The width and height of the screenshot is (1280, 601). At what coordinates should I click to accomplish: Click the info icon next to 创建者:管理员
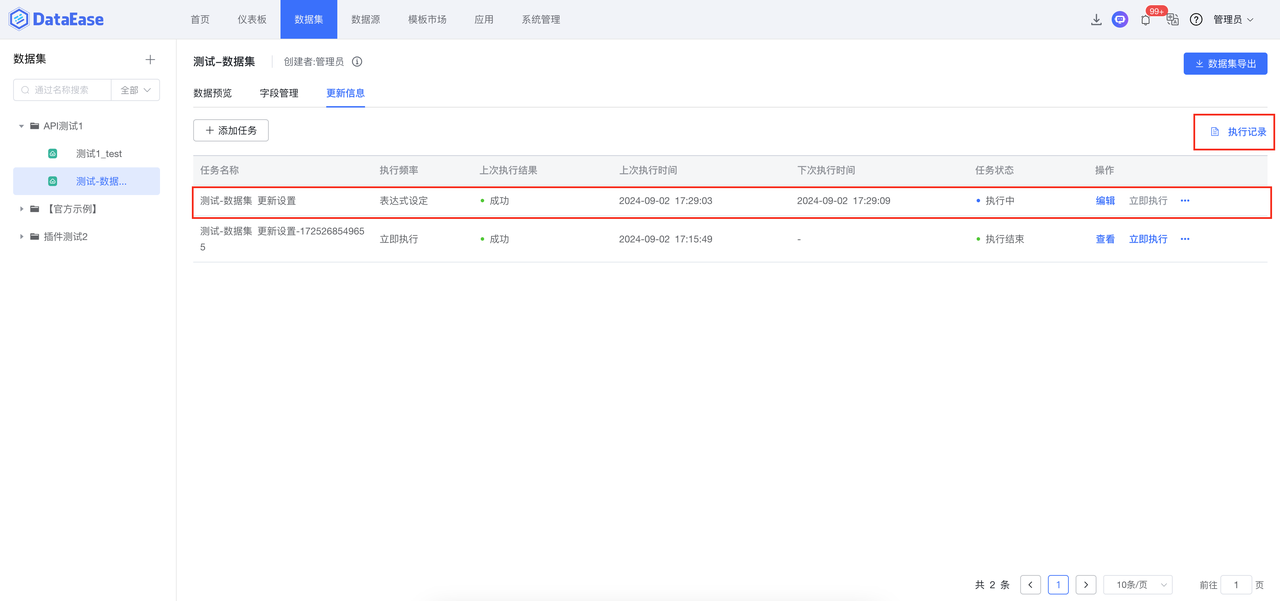(x=357, y=61)
